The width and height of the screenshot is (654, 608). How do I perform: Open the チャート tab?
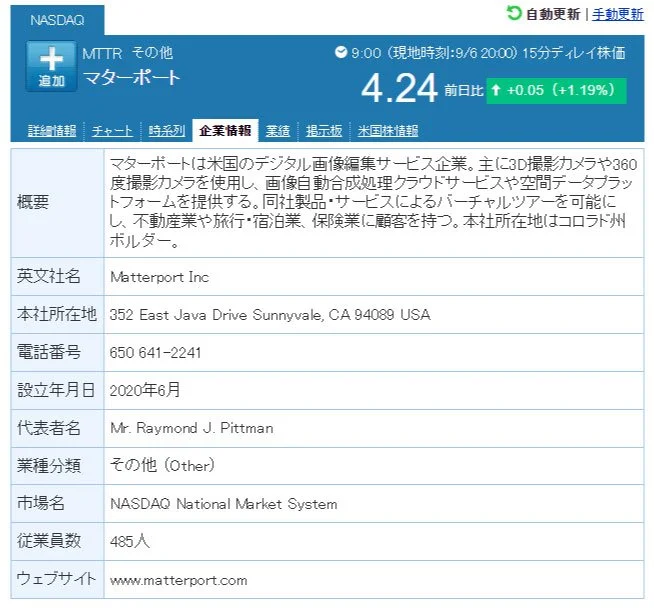click(112, 131)
